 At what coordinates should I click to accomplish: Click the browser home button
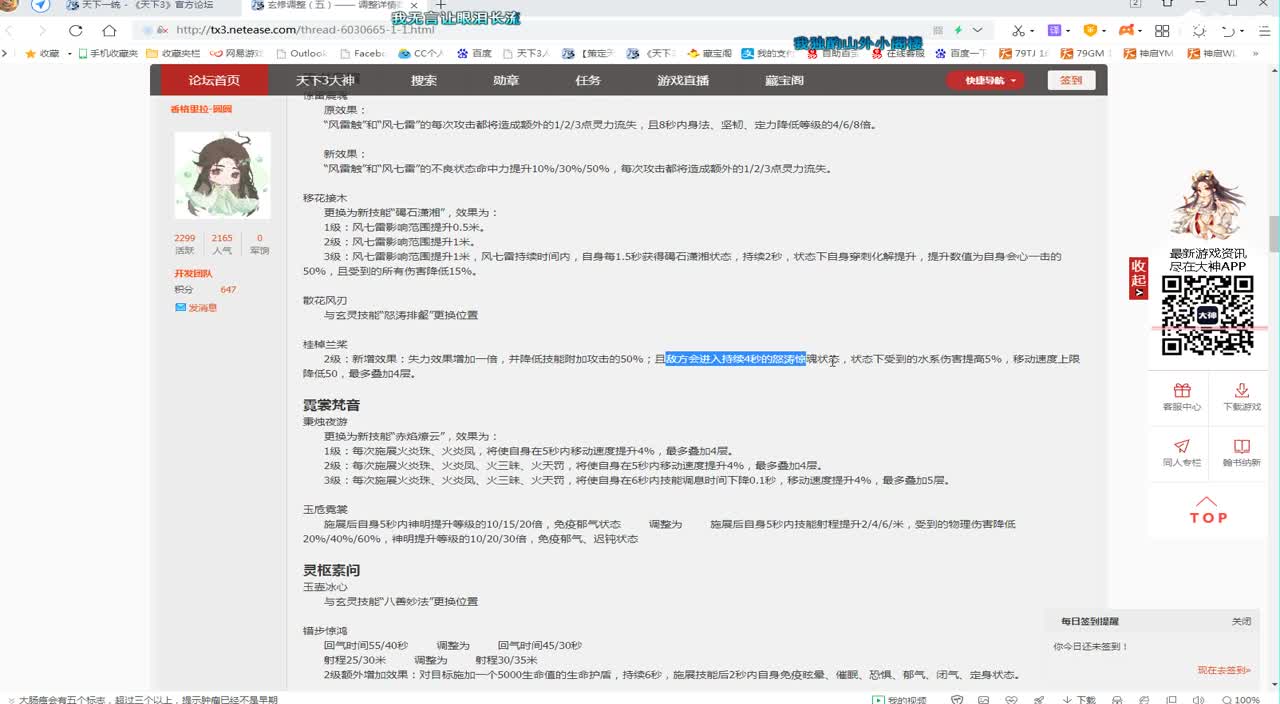(110, 30)
